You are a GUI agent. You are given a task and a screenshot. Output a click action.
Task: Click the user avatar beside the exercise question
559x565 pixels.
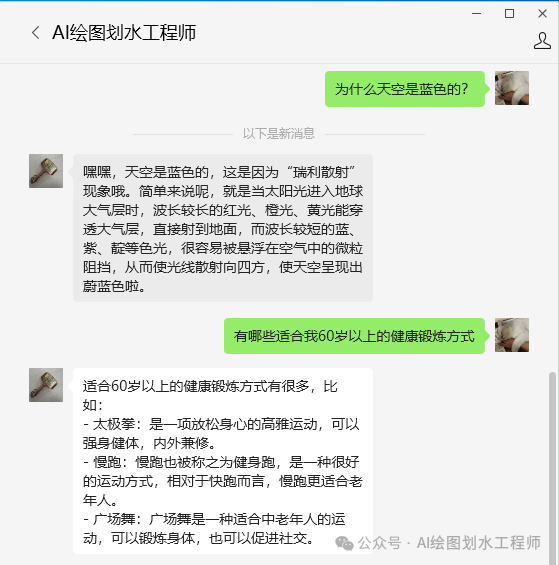coord(512,335)
